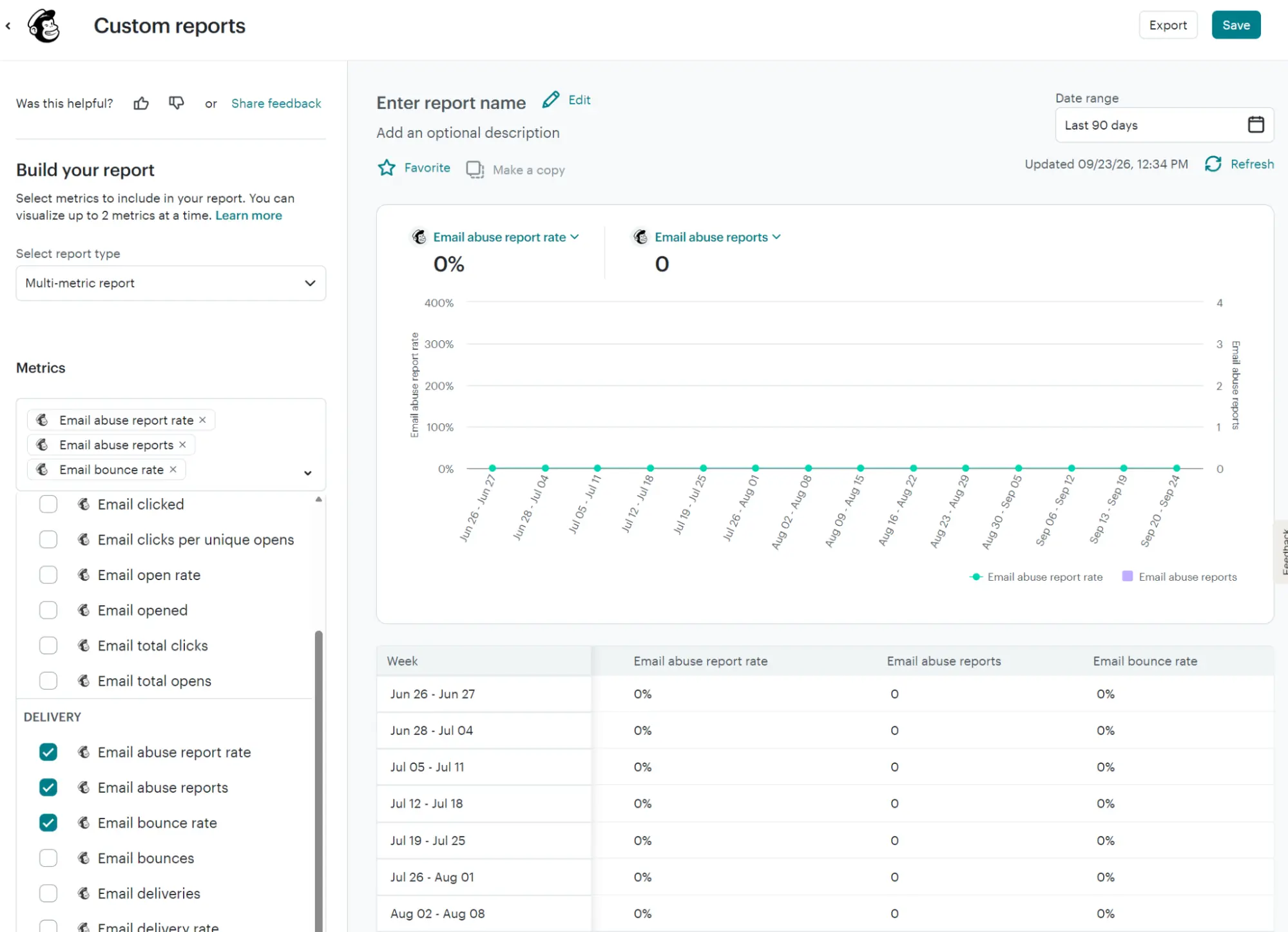
Task: Remove Email abuse report rate chip
Action: (x=202, y=420)
